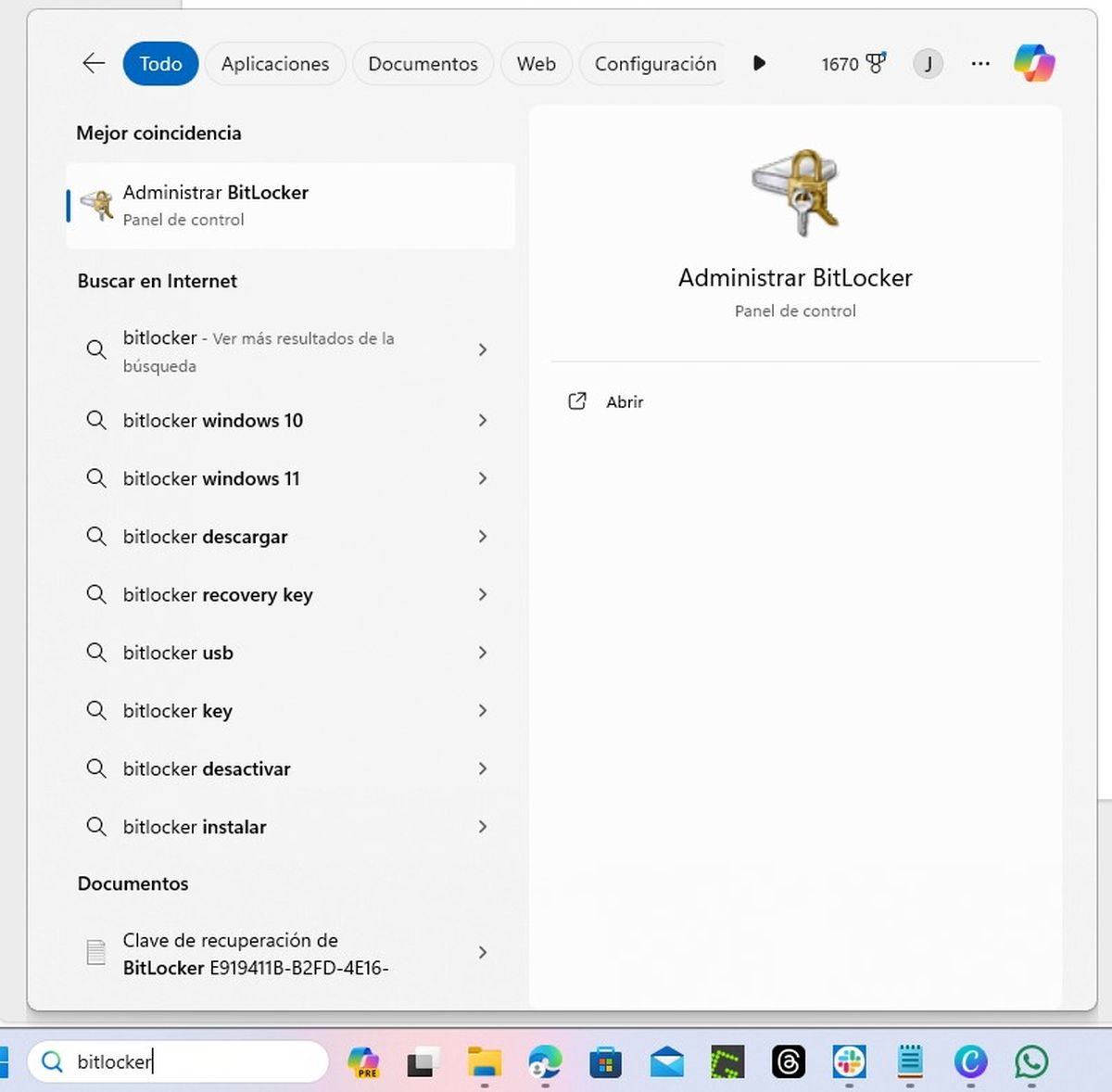Expand the bitlocker recovery key suggestion
1112x1092 pixels.
click(x=483, y=594)
